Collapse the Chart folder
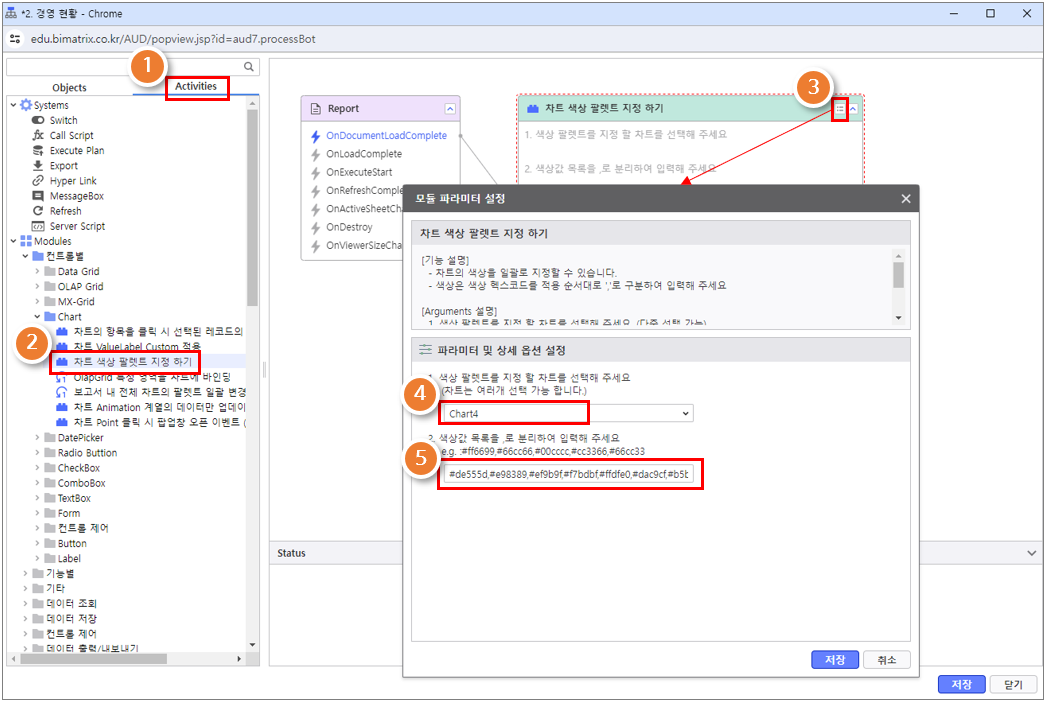The width and height of the screenshot is (1046, 701). click(37, 317)
